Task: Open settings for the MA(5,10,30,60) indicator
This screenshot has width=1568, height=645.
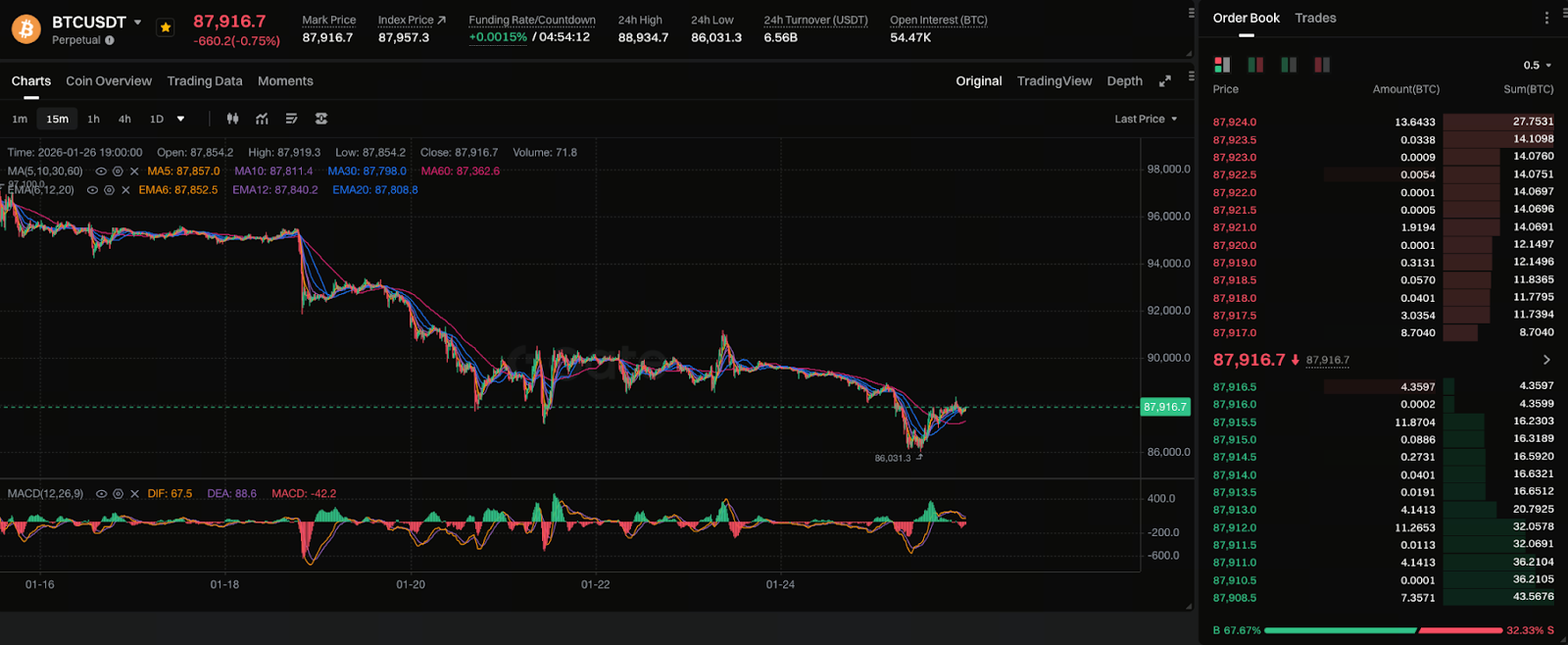Action: click(118, 172)
